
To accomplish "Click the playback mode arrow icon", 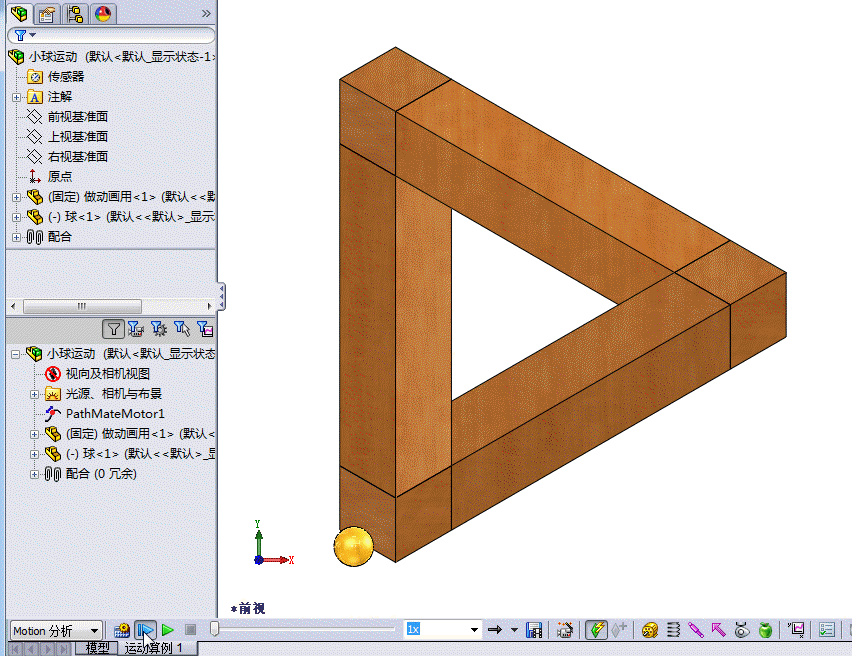I will tap(494, 630).
